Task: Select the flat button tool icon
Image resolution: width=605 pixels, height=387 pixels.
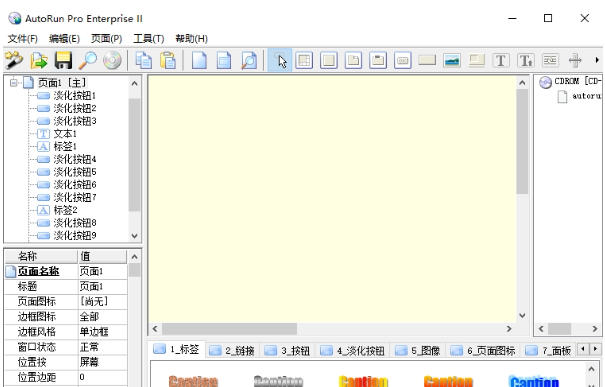Action: (x=427, y=61)
